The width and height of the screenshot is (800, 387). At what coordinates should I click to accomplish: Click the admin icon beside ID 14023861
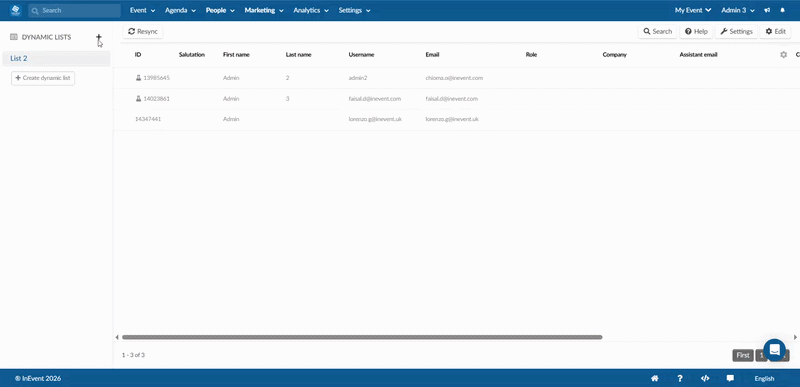(138, 98)
